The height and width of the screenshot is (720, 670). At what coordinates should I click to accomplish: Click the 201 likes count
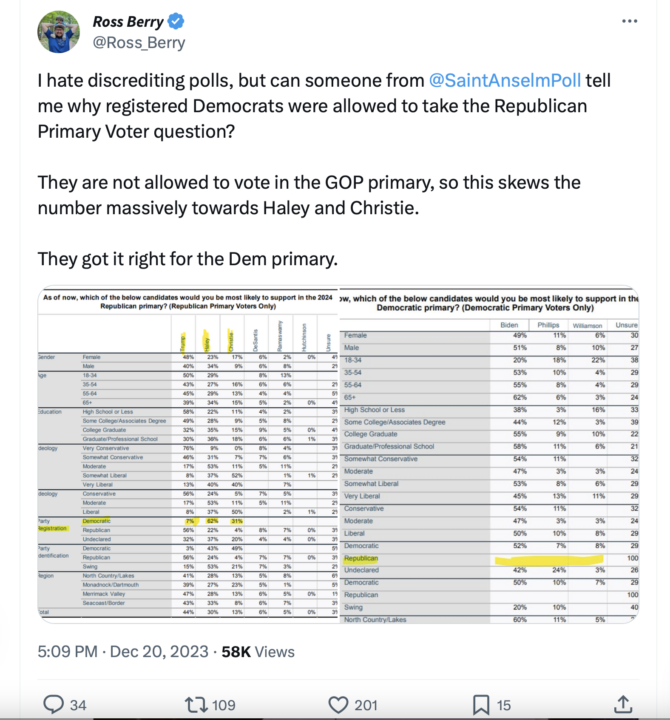(x=368, y=706)
